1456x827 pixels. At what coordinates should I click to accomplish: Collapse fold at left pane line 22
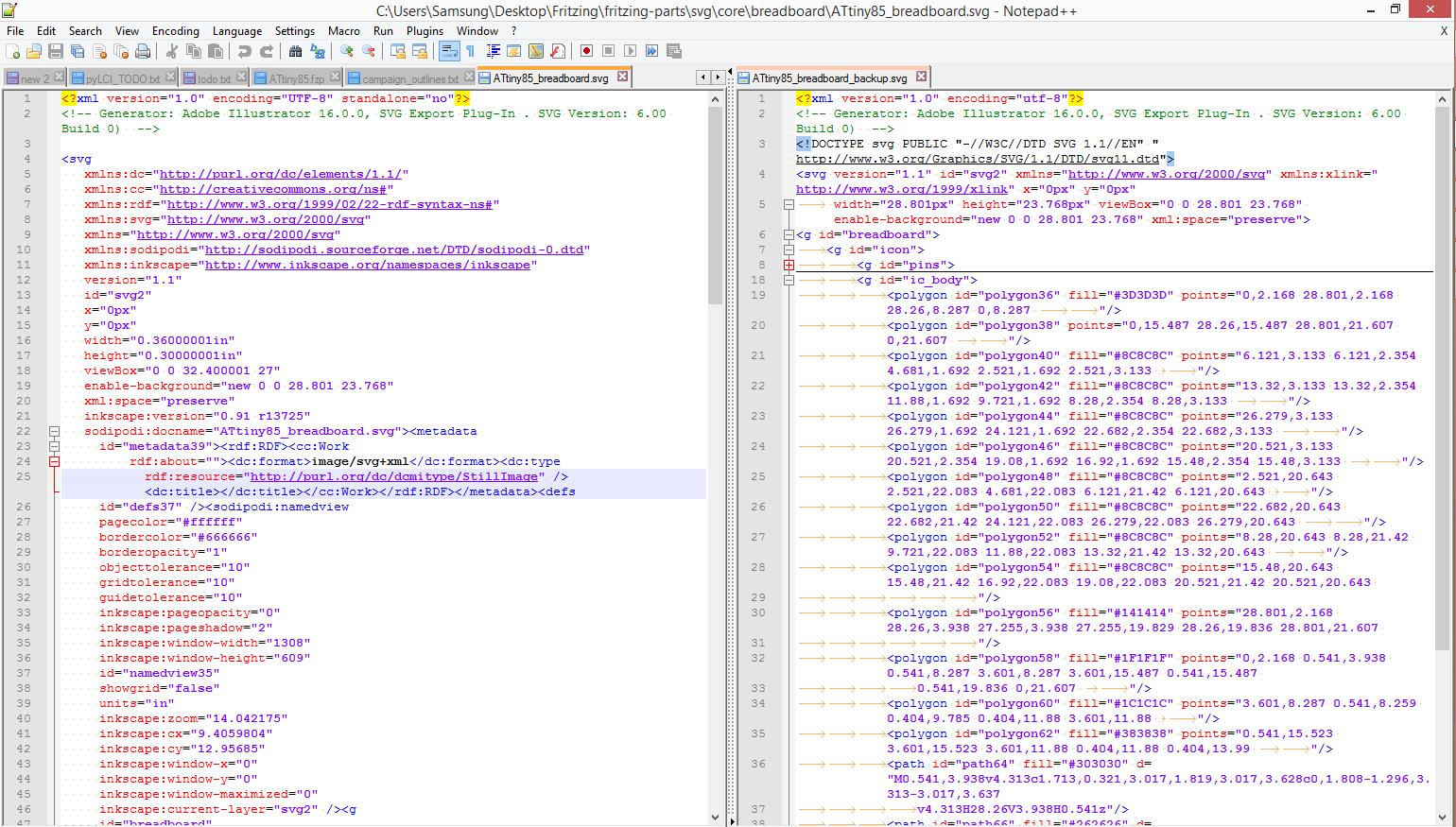point(55,431)
